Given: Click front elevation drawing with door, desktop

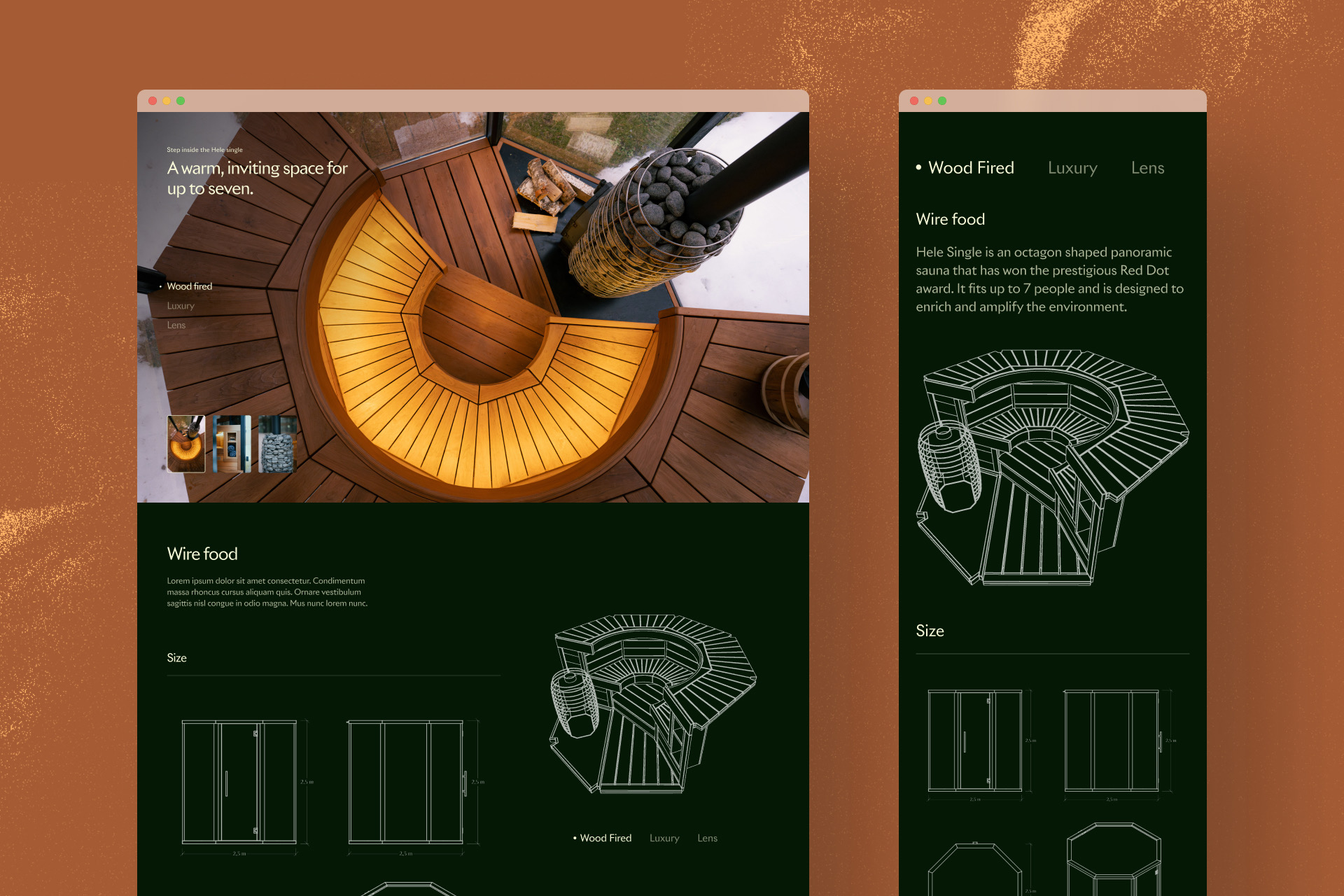Looking at the screenshot, I should click(x=239, y=782).
